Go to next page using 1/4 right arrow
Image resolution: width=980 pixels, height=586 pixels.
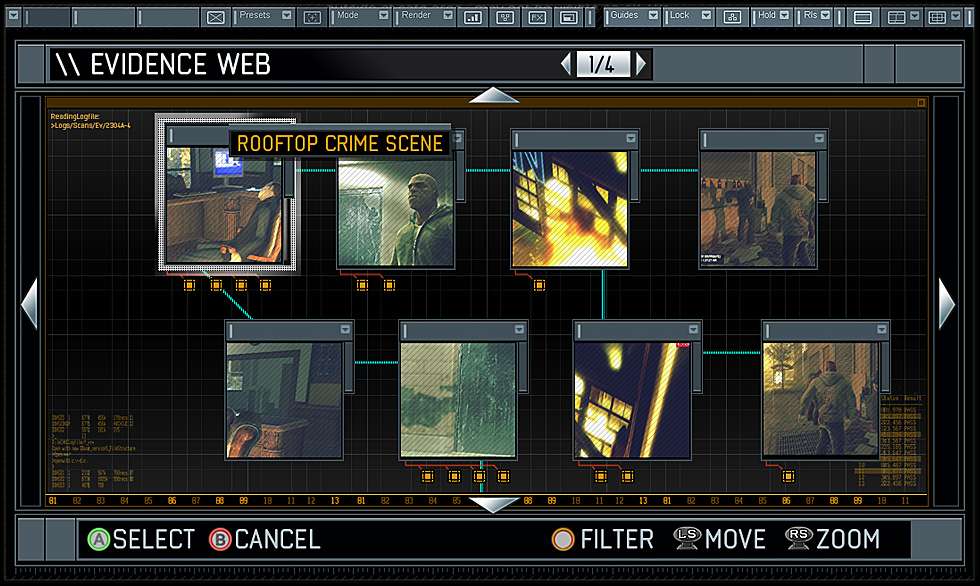pyautogui.click(x=641, y=65)
